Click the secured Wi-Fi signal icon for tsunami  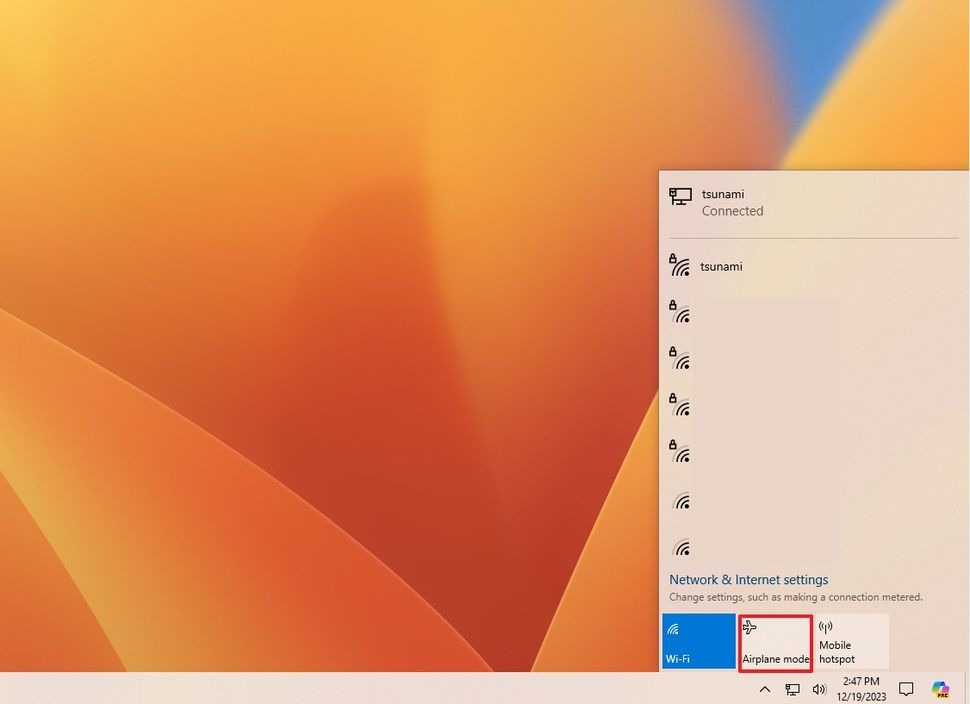pyautogui.click(x=679, y=265)
